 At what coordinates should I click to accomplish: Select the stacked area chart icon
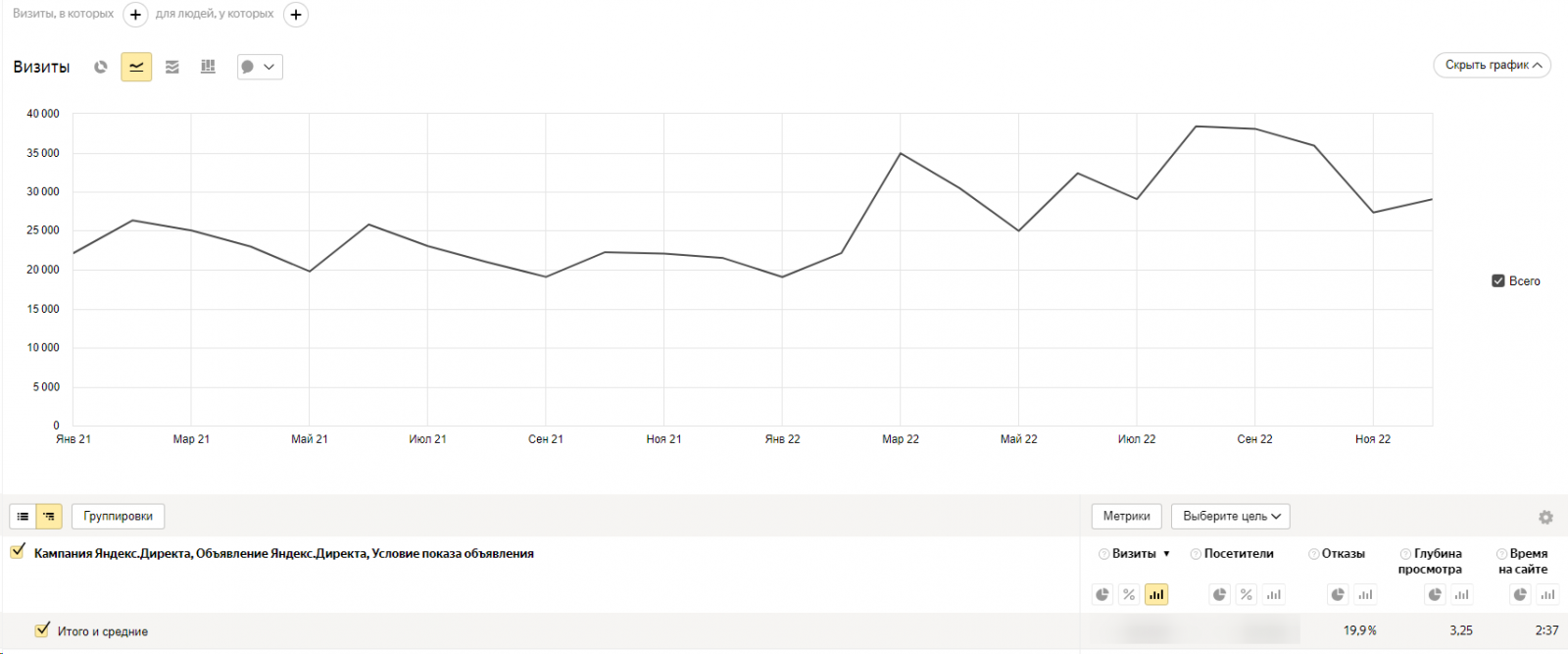pos(172,67)
